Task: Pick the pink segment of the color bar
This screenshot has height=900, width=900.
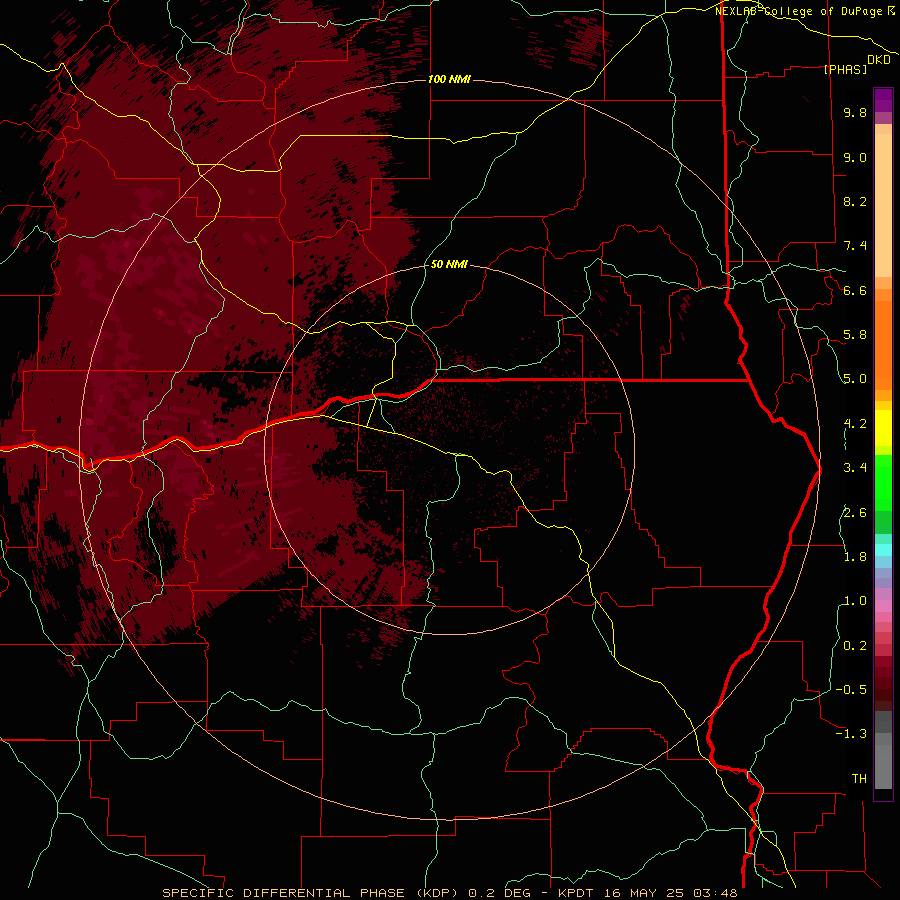Action: pyautogui.click(x=883, y=606)
